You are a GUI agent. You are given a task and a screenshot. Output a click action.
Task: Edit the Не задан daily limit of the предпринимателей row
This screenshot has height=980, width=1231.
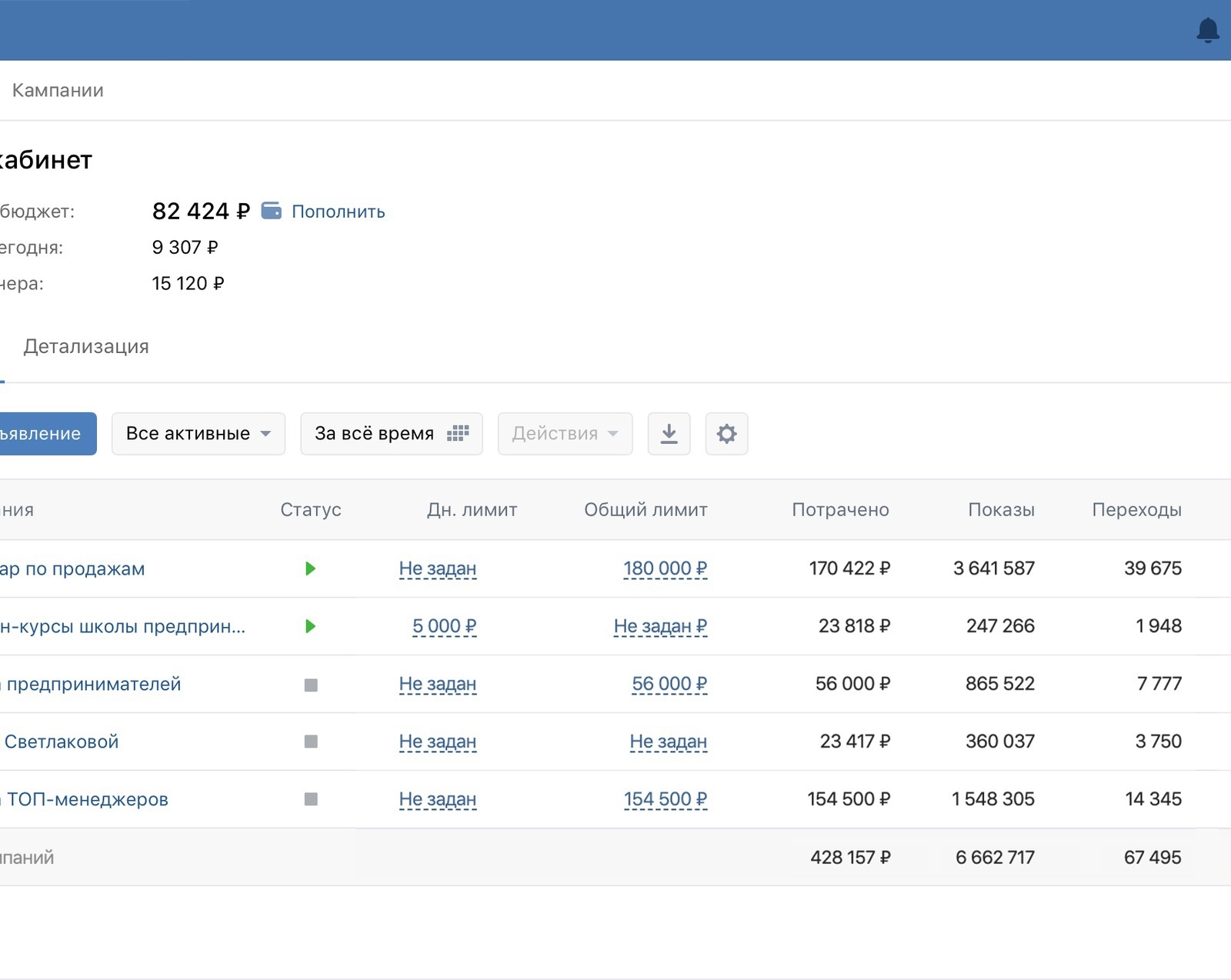coord(438,684)
